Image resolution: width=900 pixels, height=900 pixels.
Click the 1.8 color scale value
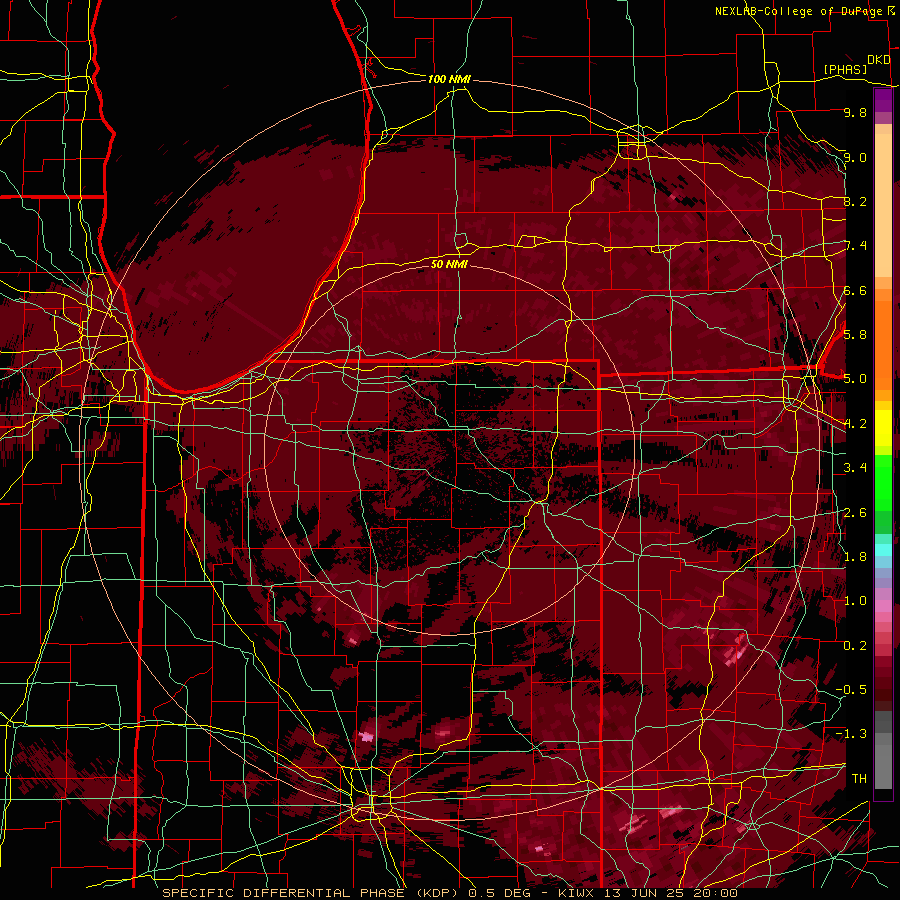855,557
